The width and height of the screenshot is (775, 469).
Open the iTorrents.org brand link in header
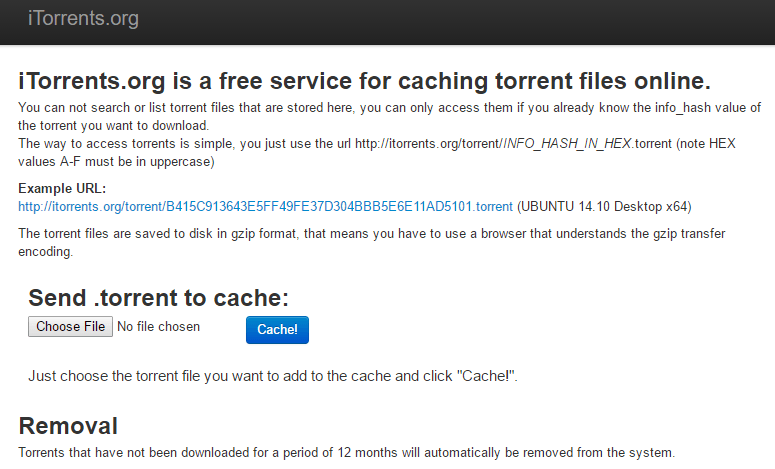pyautogui.click(x=83, y=18)
